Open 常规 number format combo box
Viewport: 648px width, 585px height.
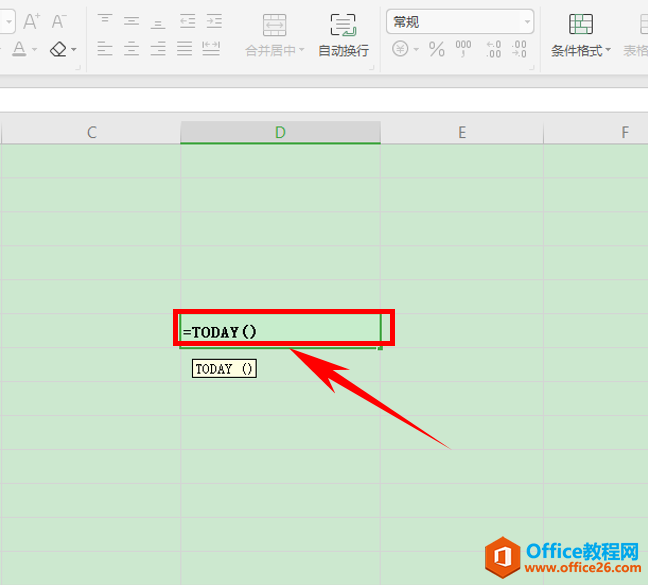[x=460, y=21]
